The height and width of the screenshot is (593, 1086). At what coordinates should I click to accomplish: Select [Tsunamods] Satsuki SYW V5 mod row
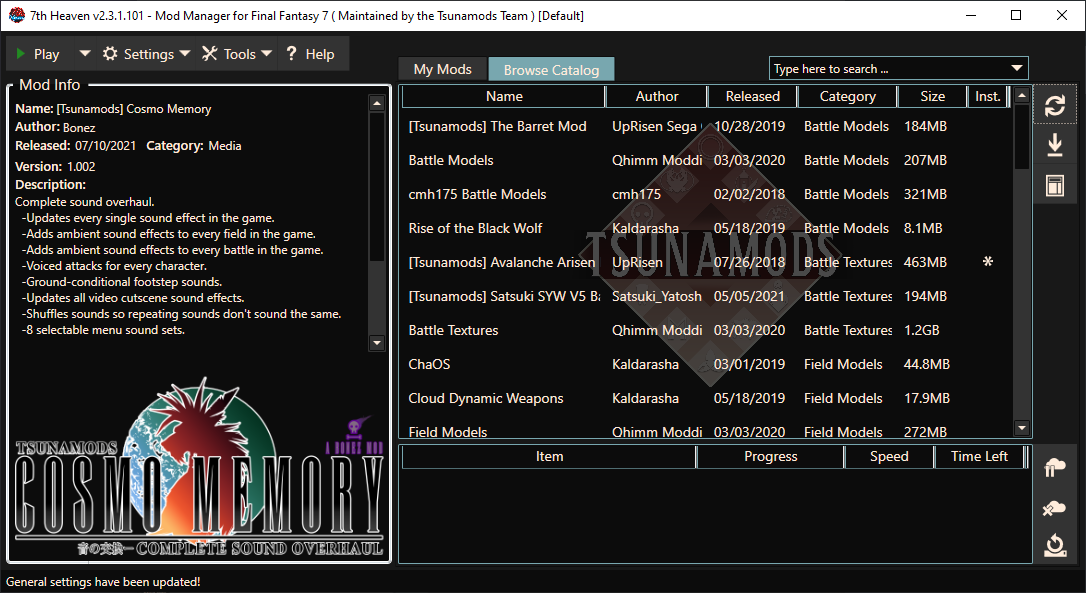[x=706, y=296]
